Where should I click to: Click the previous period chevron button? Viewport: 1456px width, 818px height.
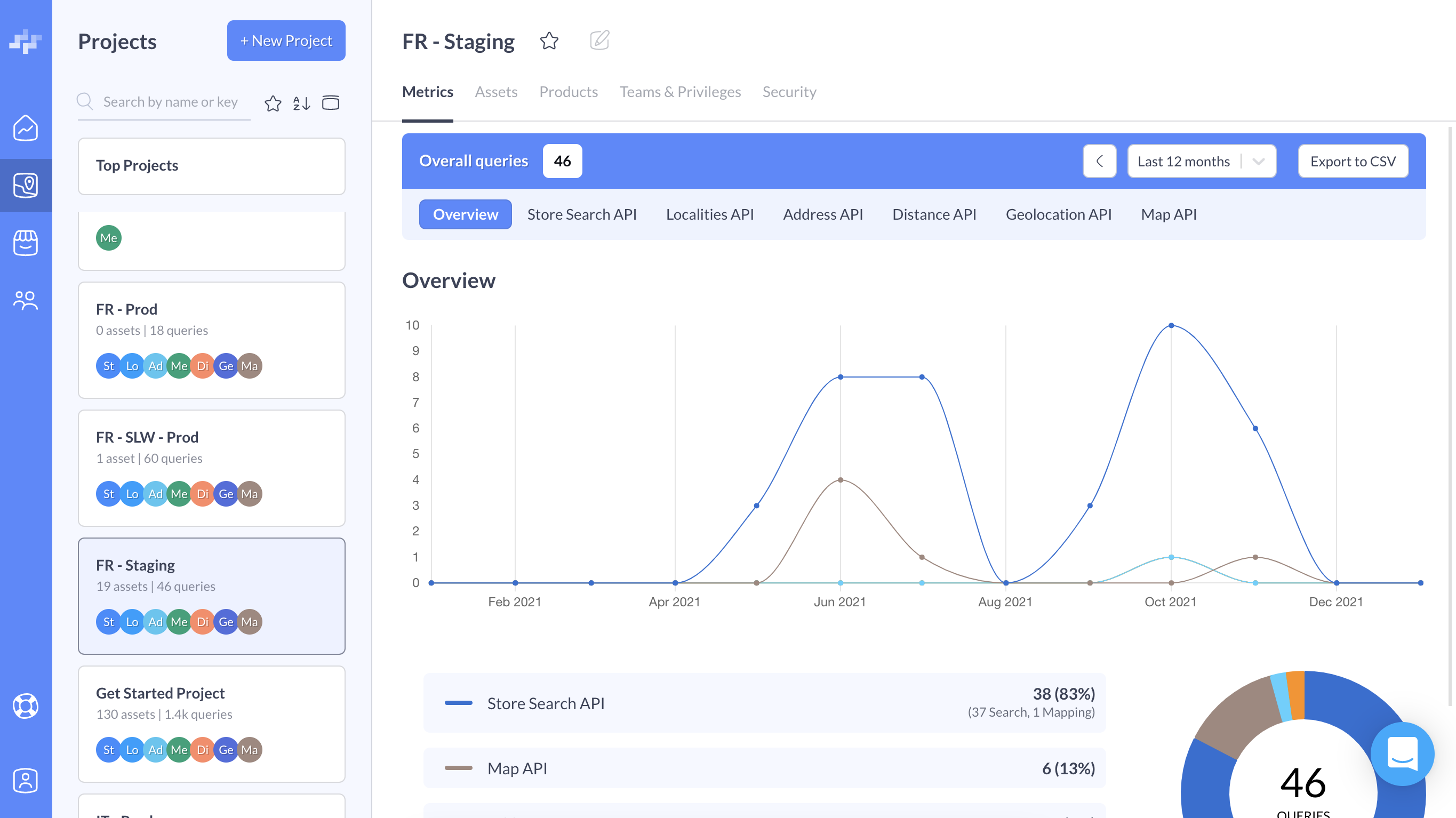point(1099,162)
